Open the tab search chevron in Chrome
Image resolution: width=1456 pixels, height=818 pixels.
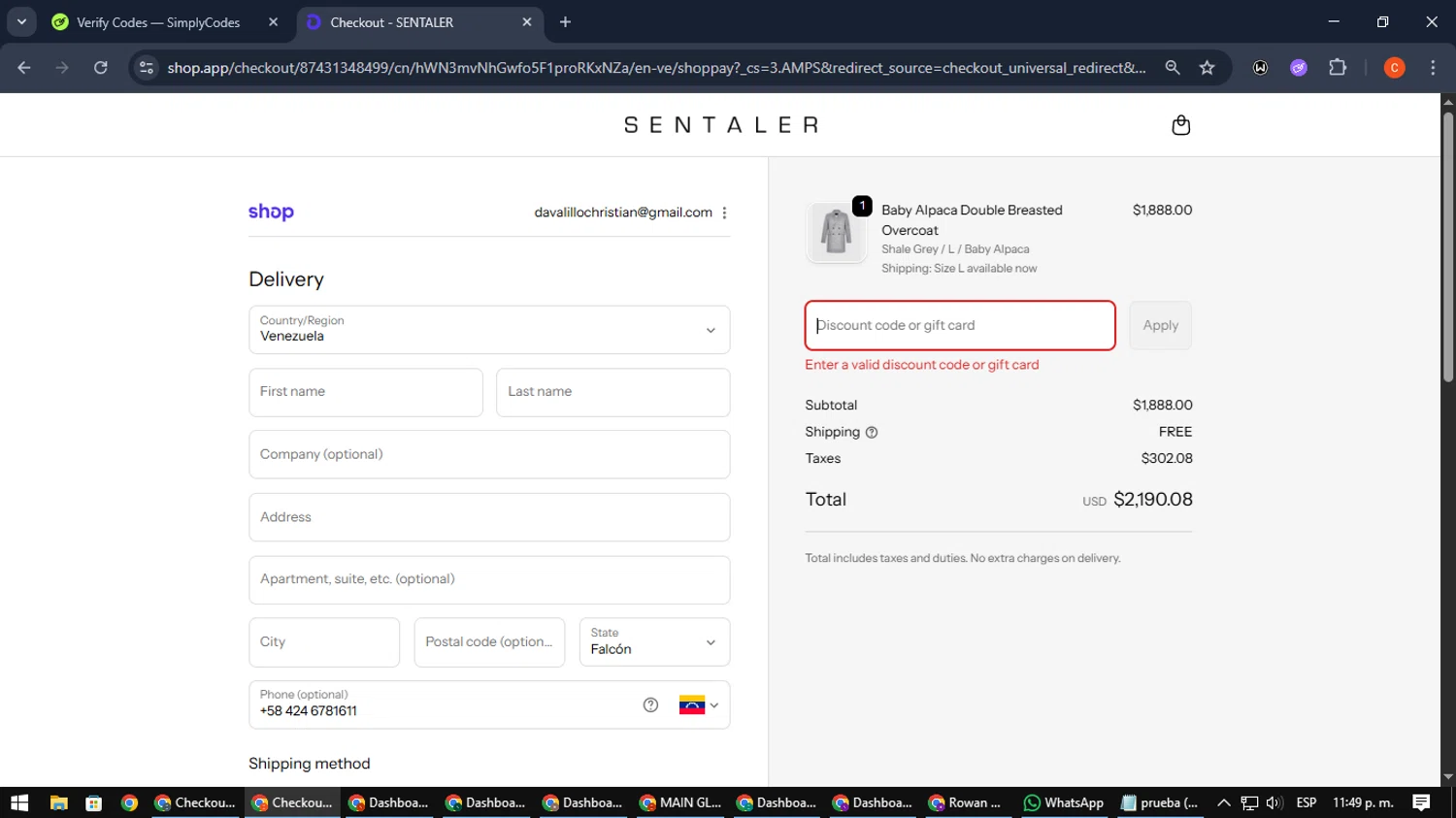pyautogui.click(x=21, y=21)
